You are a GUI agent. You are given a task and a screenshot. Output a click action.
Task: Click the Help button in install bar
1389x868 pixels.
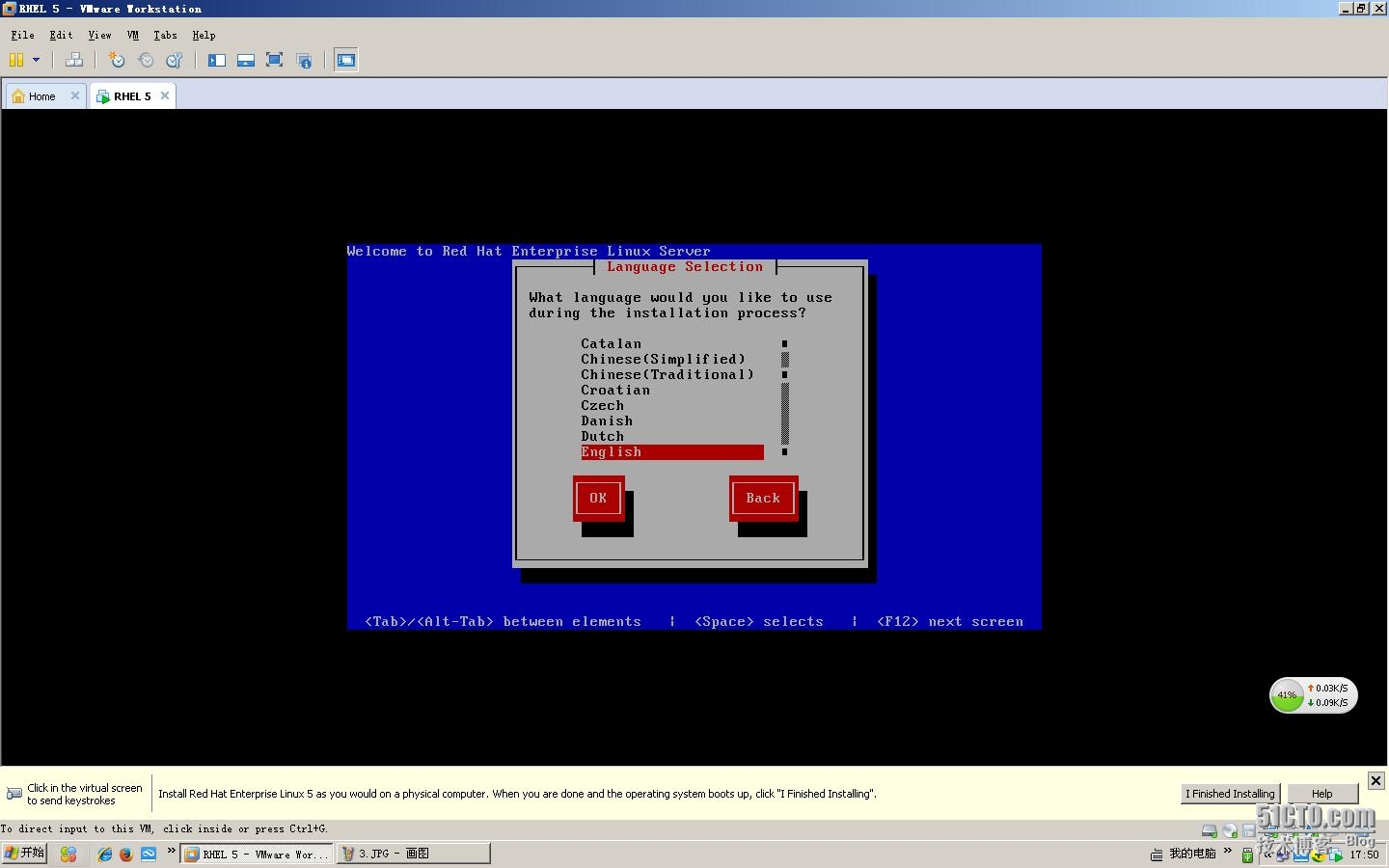(x=1322, y=794)
